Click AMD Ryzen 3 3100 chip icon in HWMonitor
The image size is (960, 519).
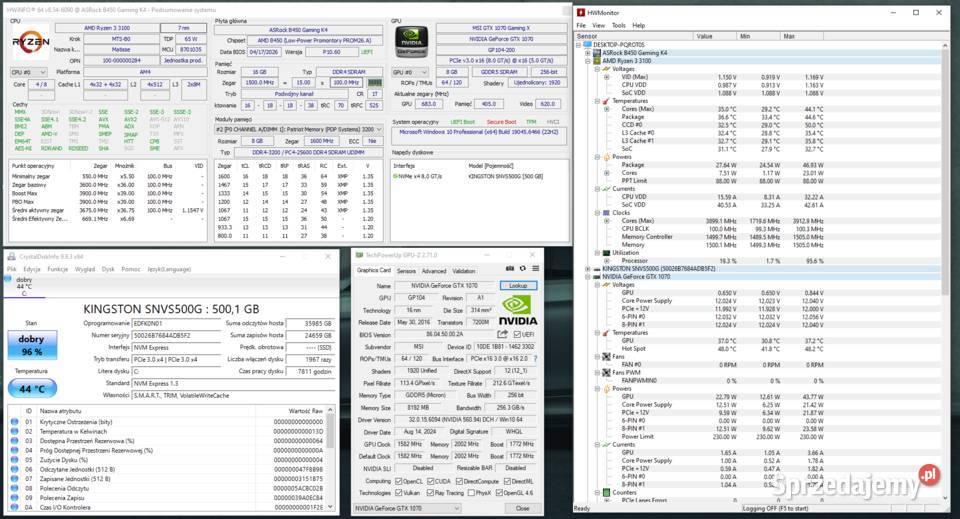[x=598, y=61]
